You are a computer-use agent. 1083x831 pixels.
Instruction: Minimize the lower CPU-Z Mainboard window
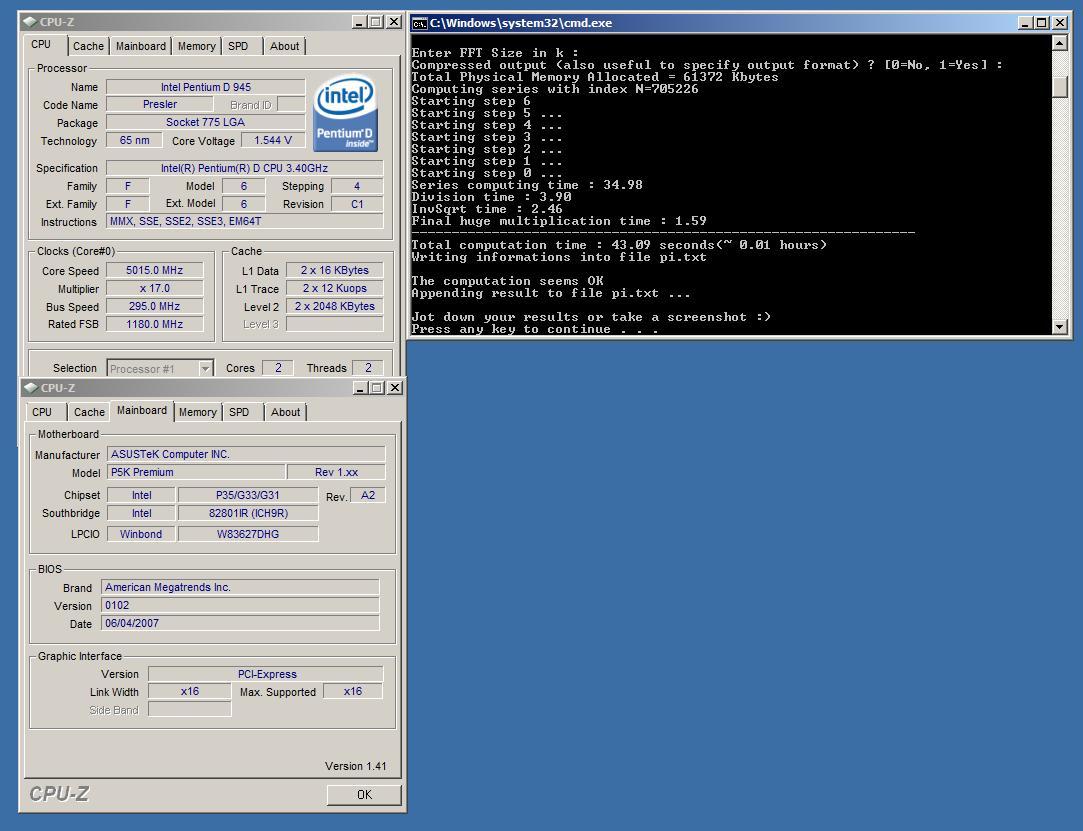click(x=361, y=388)
